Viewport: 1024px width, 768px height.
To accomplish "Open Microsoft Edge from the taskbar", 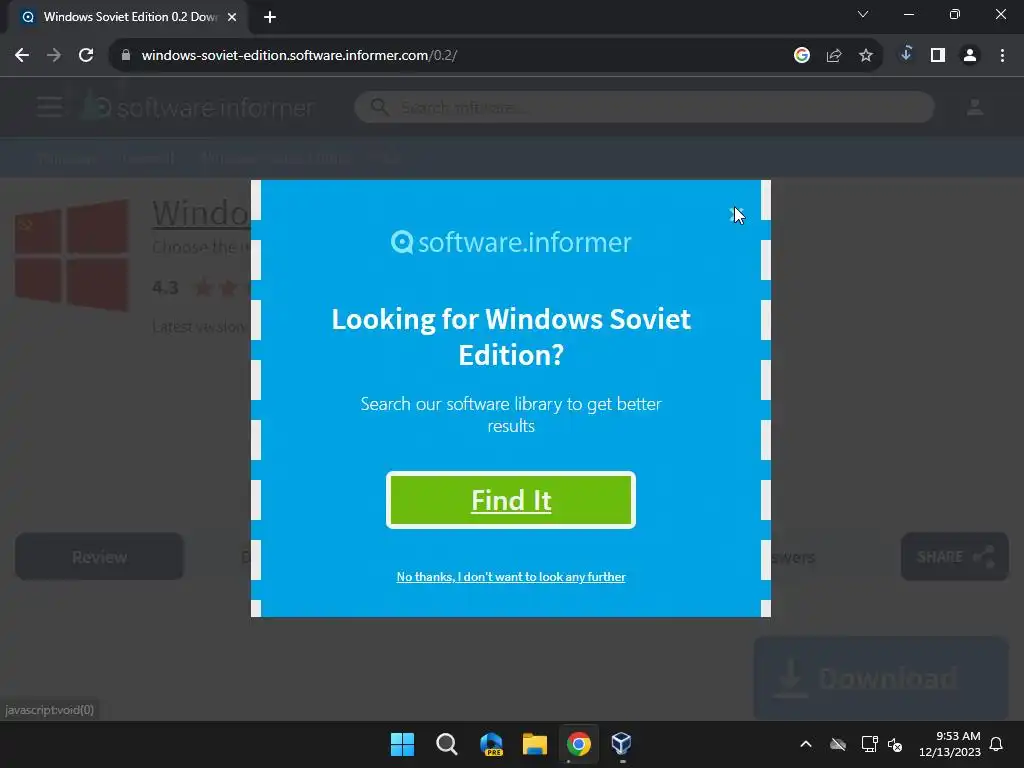I will (491, 744).
